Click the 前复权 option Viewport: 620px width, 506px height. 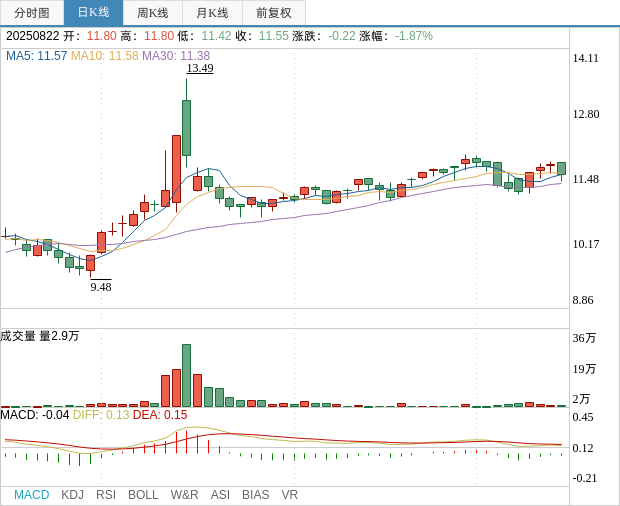click(x=274, y=13)
